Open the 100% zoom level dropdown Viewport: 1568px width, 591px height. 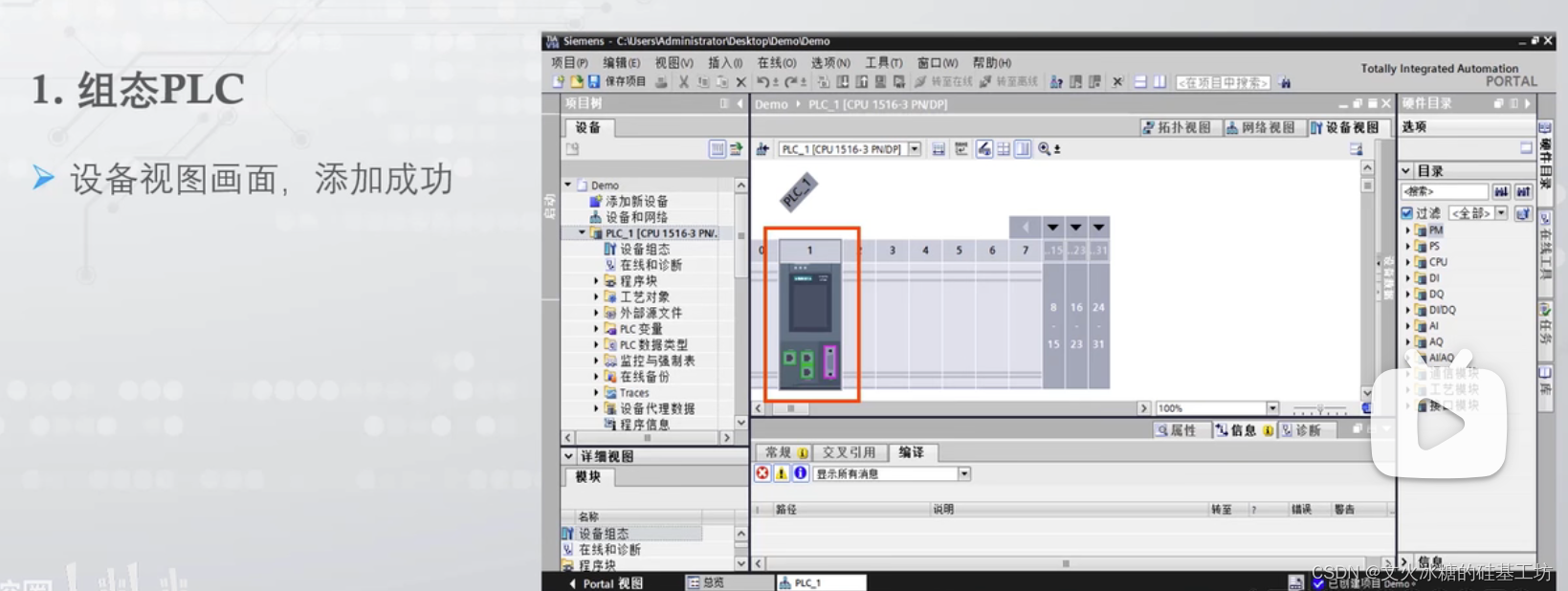tap(1272, 408)
